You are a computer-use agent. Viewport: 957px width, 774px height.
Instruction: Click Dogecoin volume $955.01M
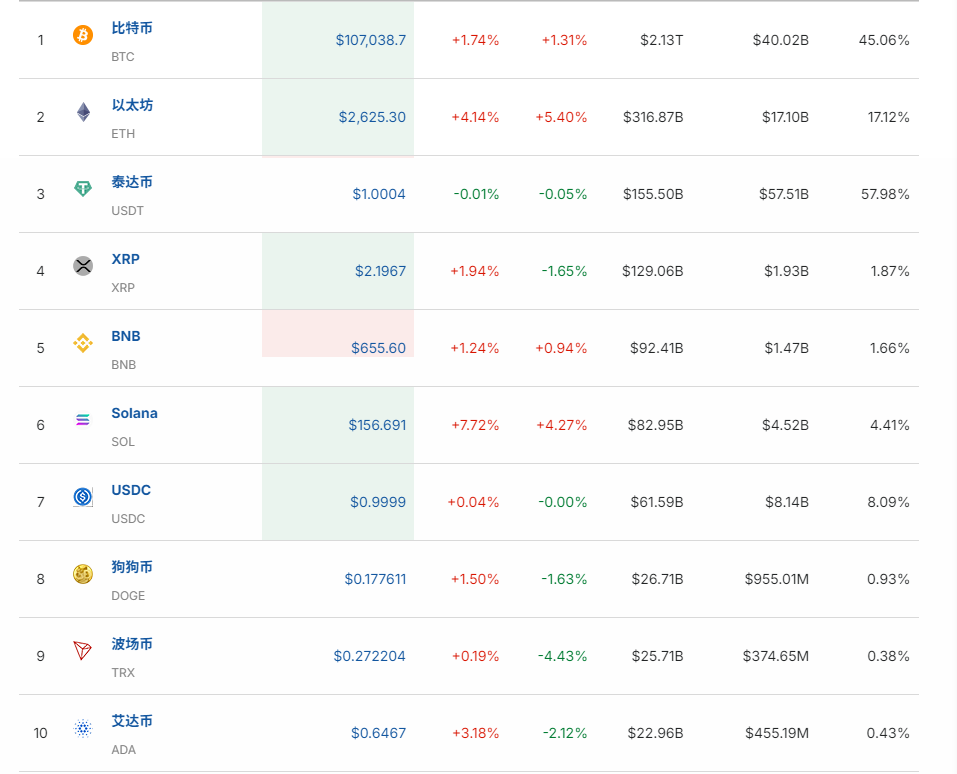776,579
